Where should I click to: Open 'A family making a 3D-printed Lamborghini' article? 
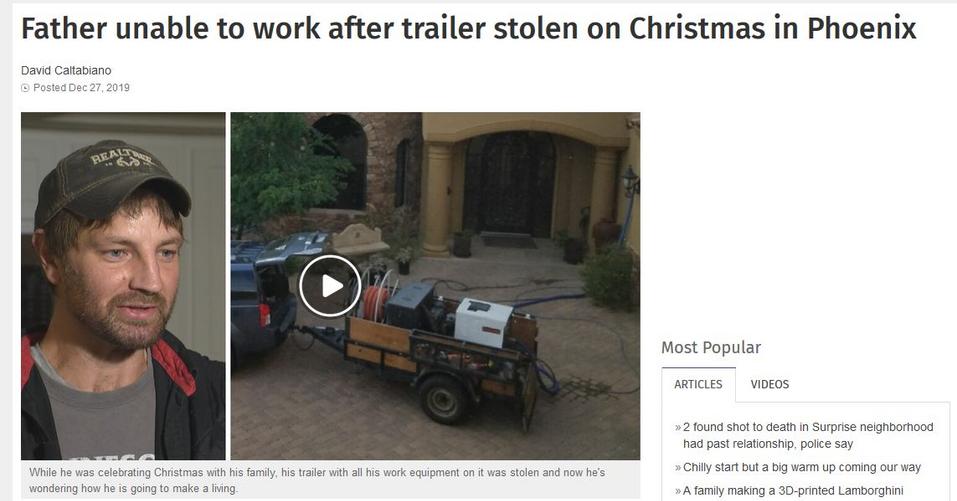coord(793,491)
